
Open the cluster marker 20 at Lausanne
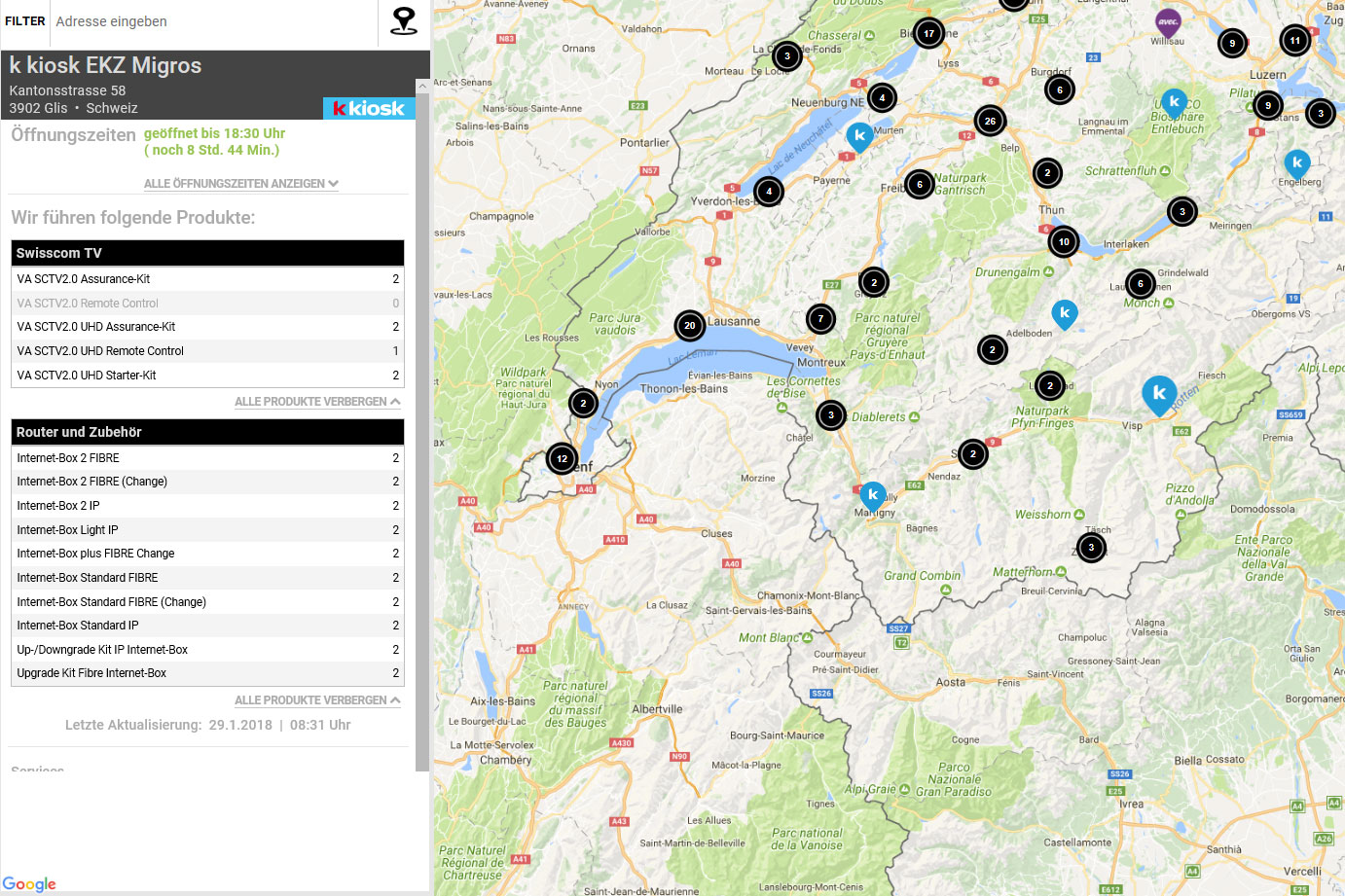click(x=689, y=326)
